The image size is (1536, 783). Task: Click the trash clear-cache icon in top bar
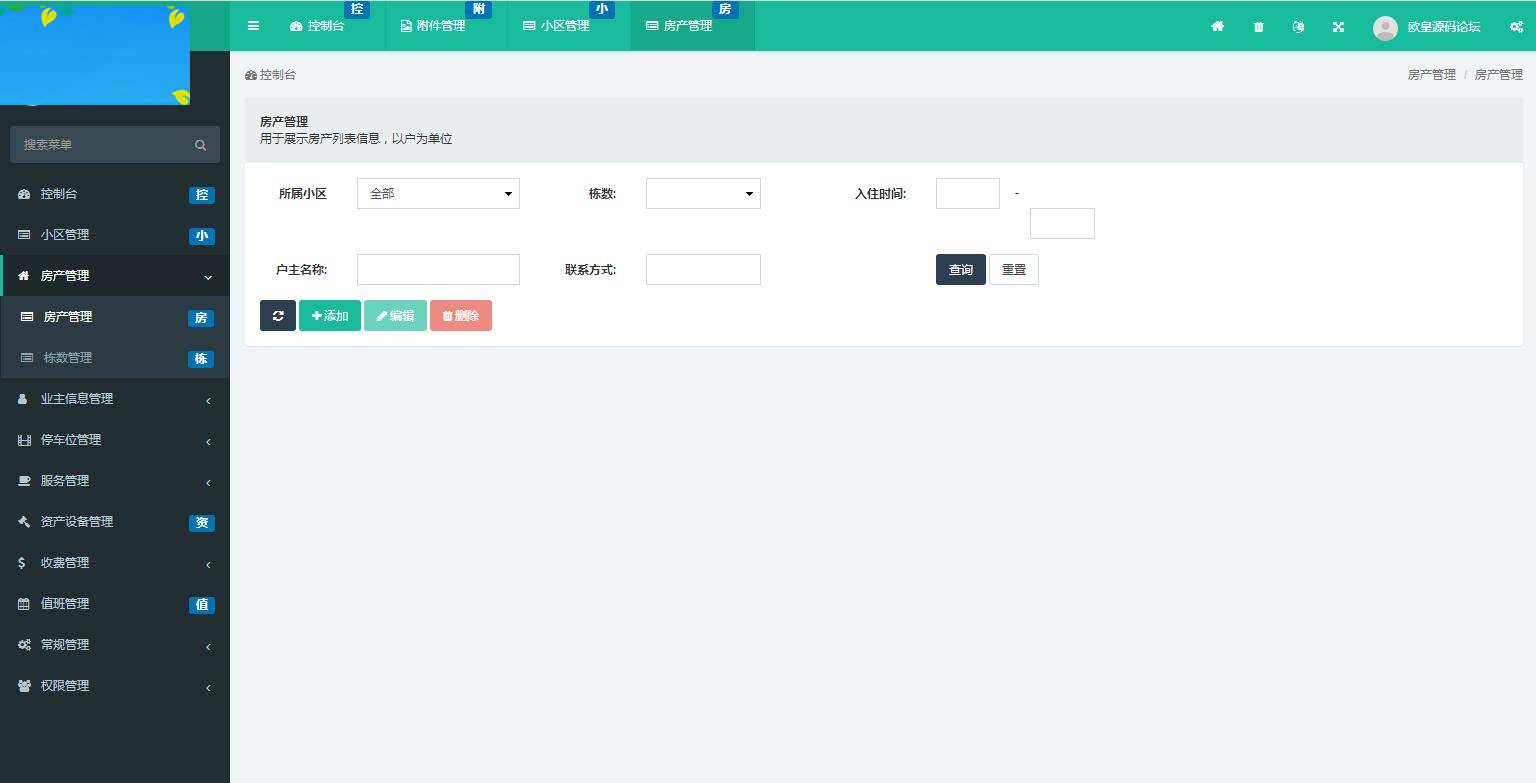(x=1258, y=27)
